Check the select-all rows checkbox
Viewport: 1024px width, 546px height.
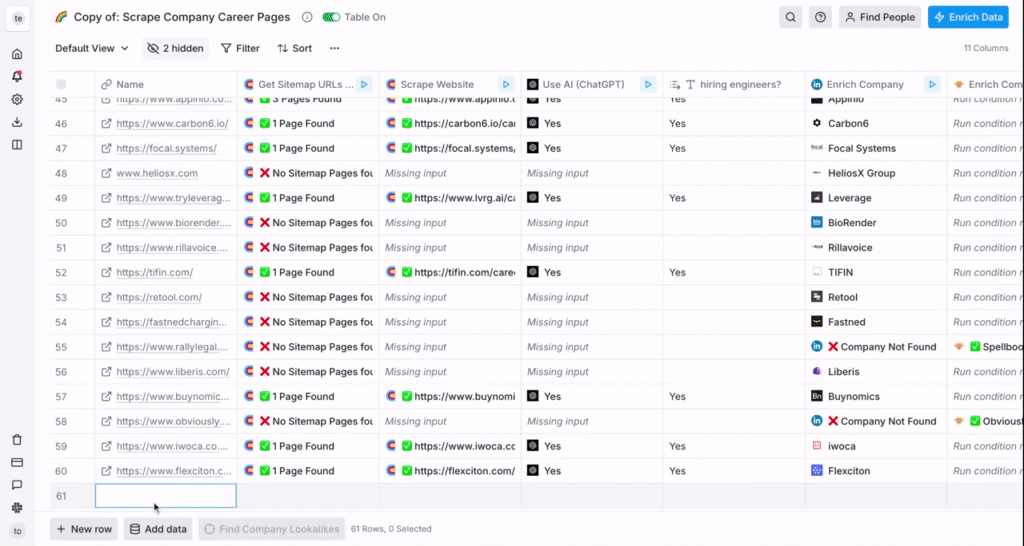tap(61, 85)
